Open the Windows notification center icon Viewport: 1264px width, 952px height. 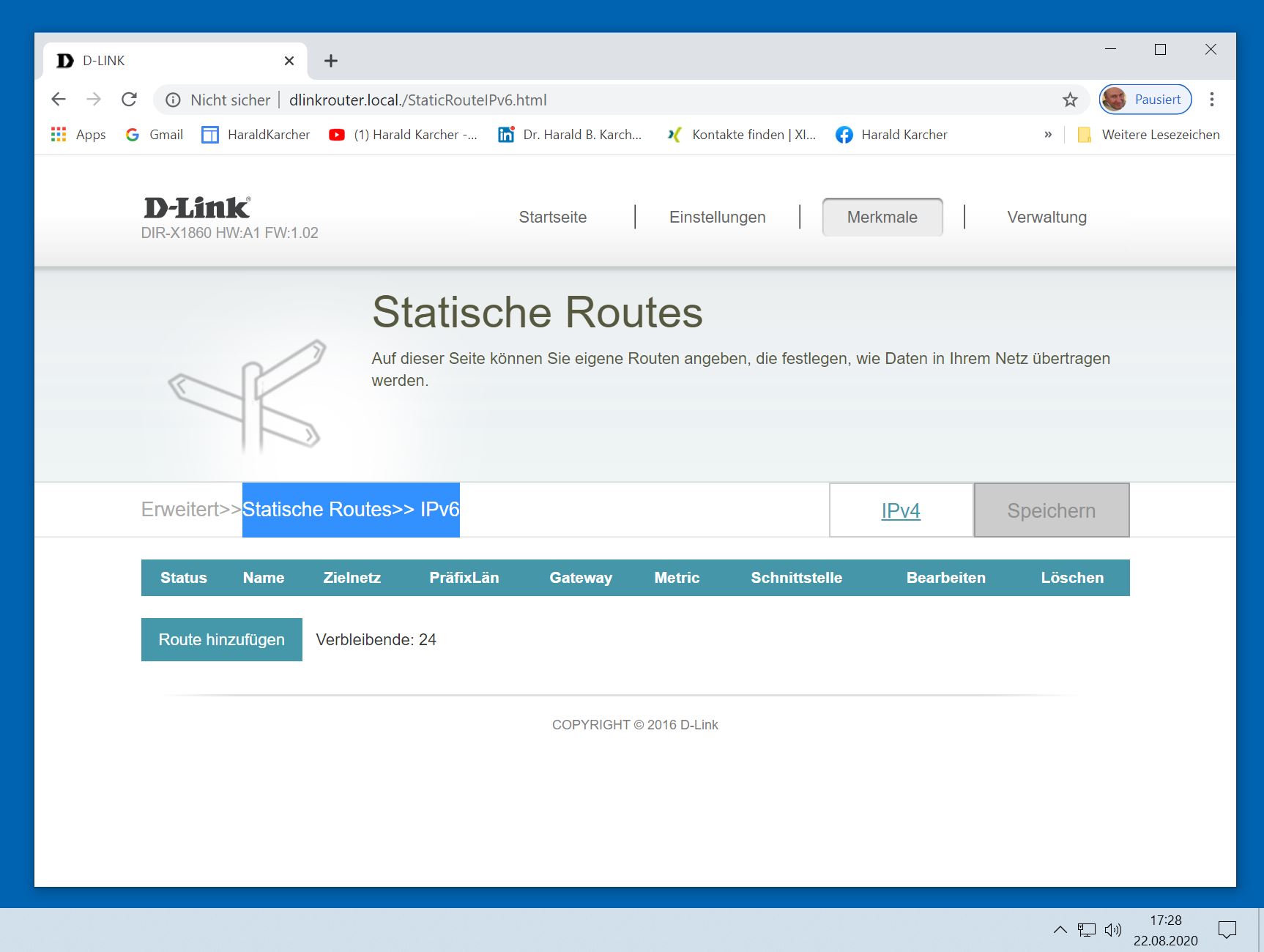(1227, 930)
